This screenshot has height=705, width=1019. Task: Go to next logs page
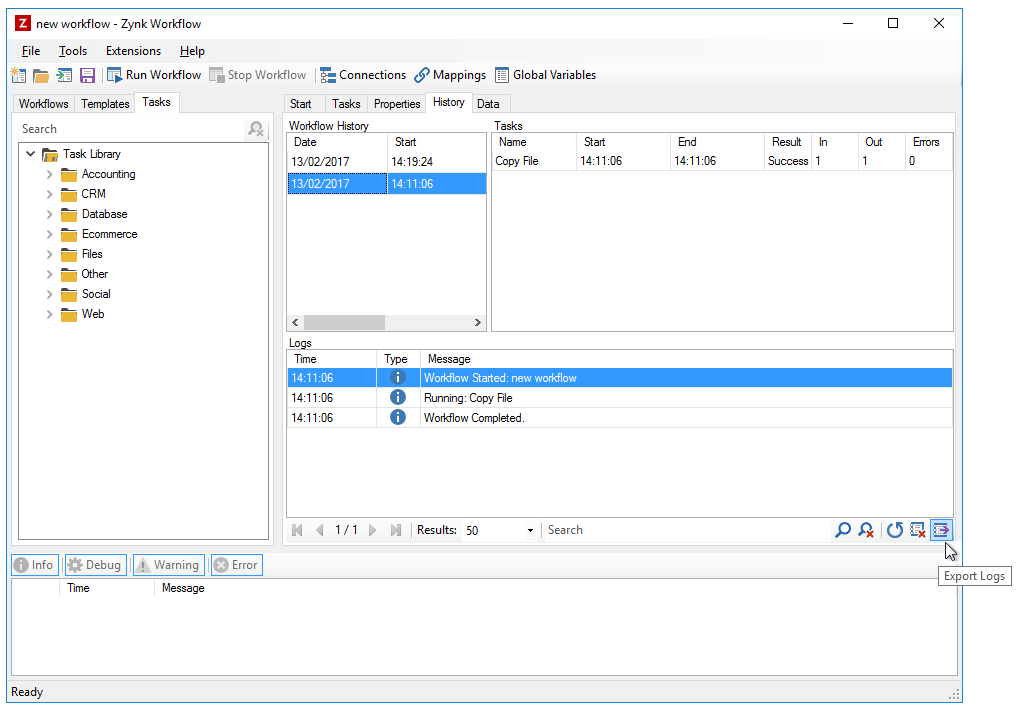pyautogui.click(x=372, y=530)
